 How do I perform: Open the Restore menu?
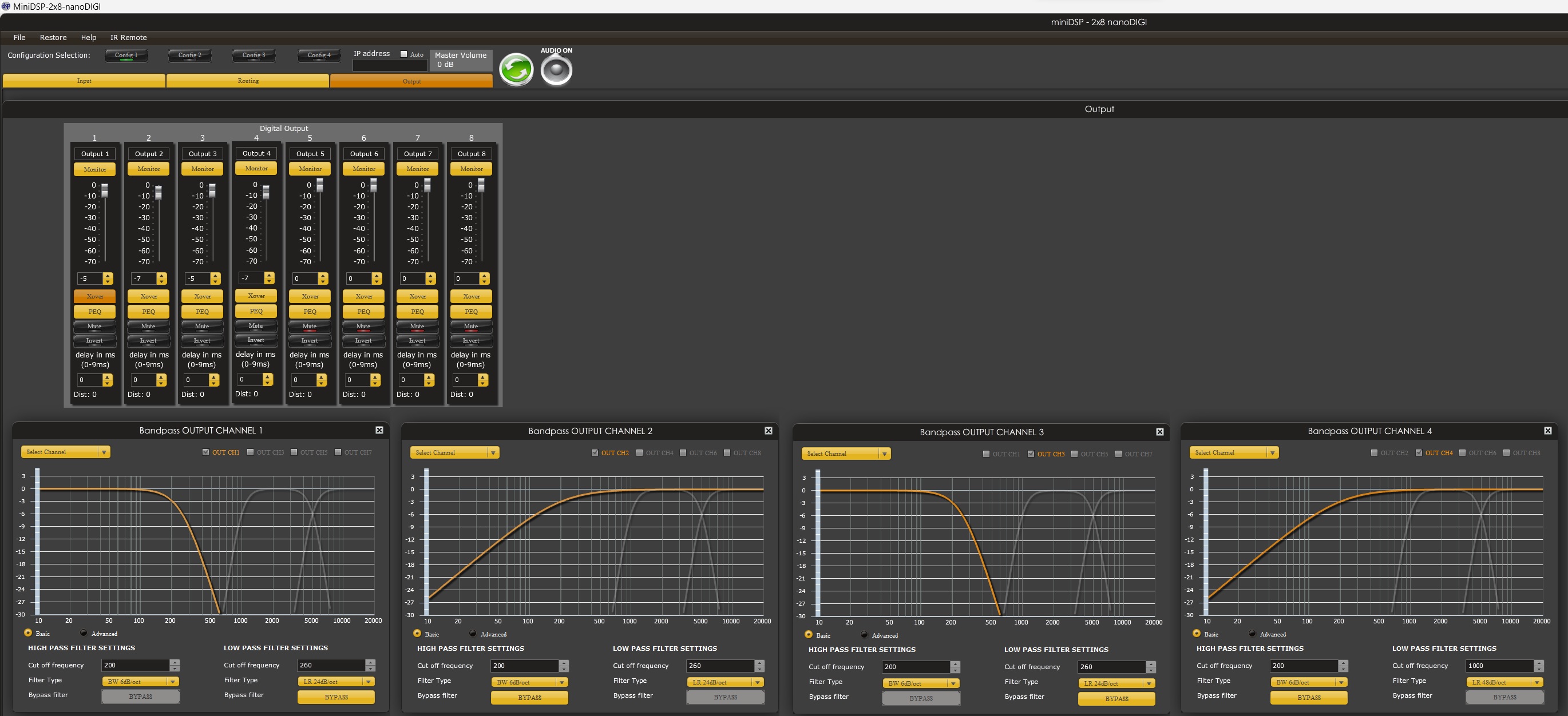(x=54, y=37)
